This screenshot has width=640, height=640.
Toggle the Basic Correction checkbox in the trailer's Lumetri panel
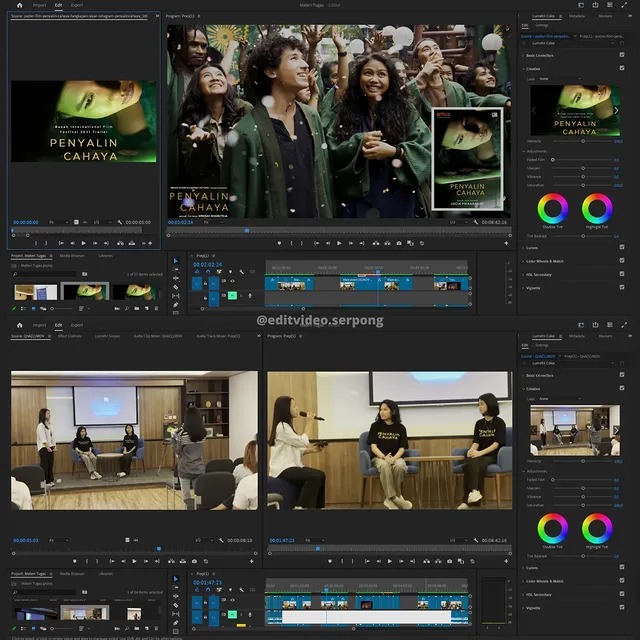(x=622, y=55)
